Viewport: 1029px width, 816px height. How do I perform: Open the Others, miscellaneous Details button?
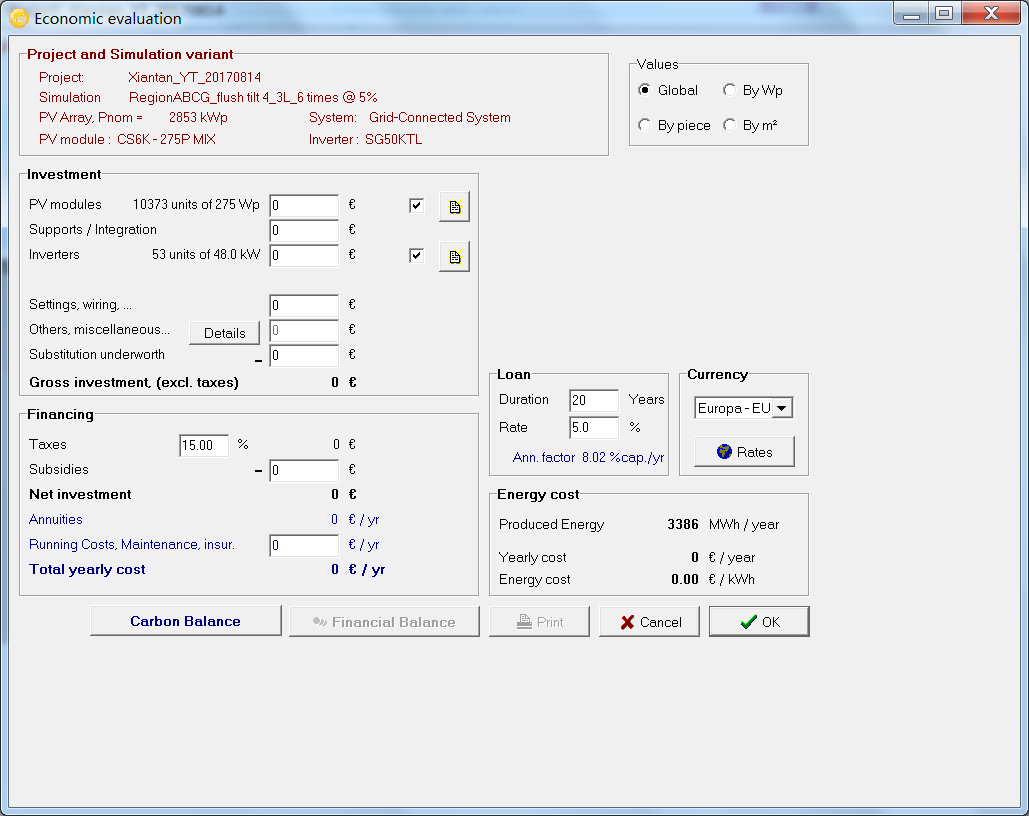[x=224, y=333]
